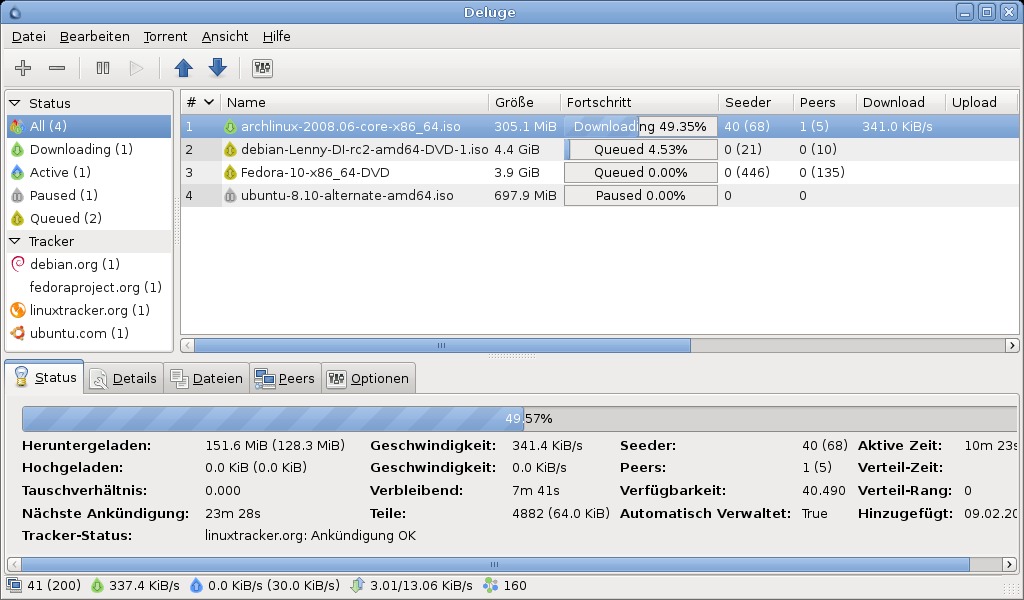
Task: Click the debian torrent queued icon
Action: tap(230, 150)
